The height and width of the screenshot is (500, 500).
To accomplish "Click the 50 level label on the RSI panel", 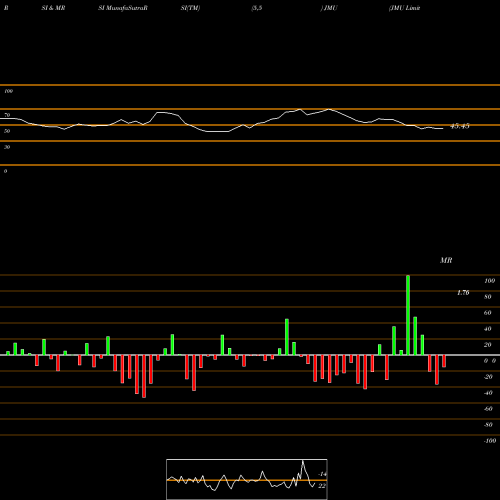I will [7, 131].
